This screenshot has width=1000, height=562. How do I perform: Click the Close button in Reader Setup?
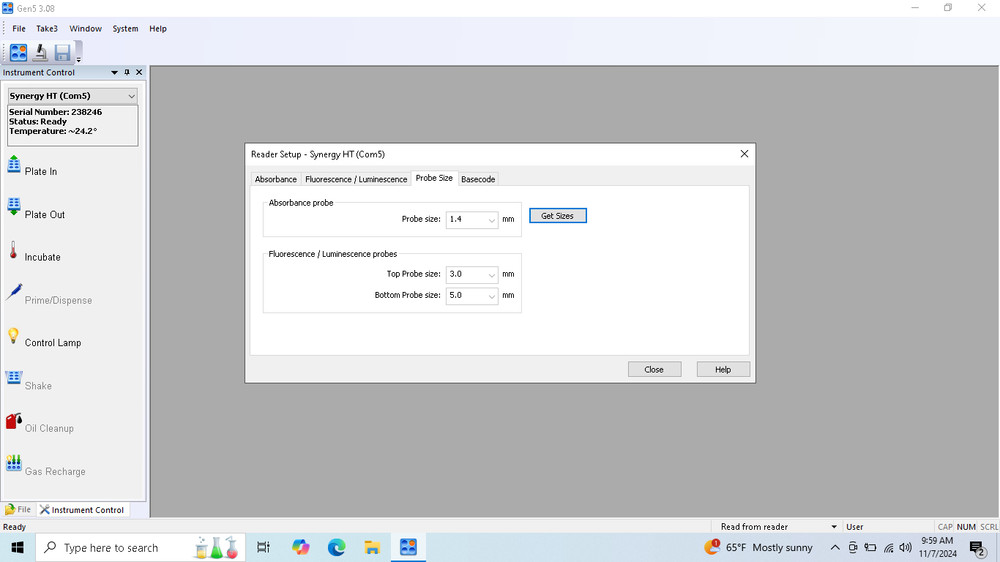coord(654,369)
